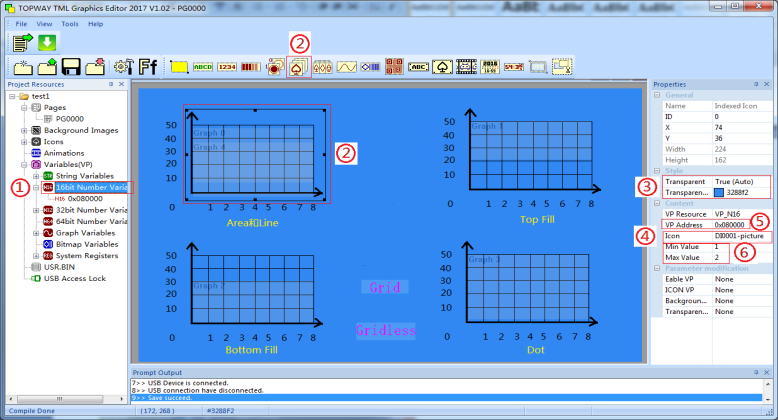The image size is (778, 420).
Task: Select the 2018 date-clock element tool
Action: 490,67
